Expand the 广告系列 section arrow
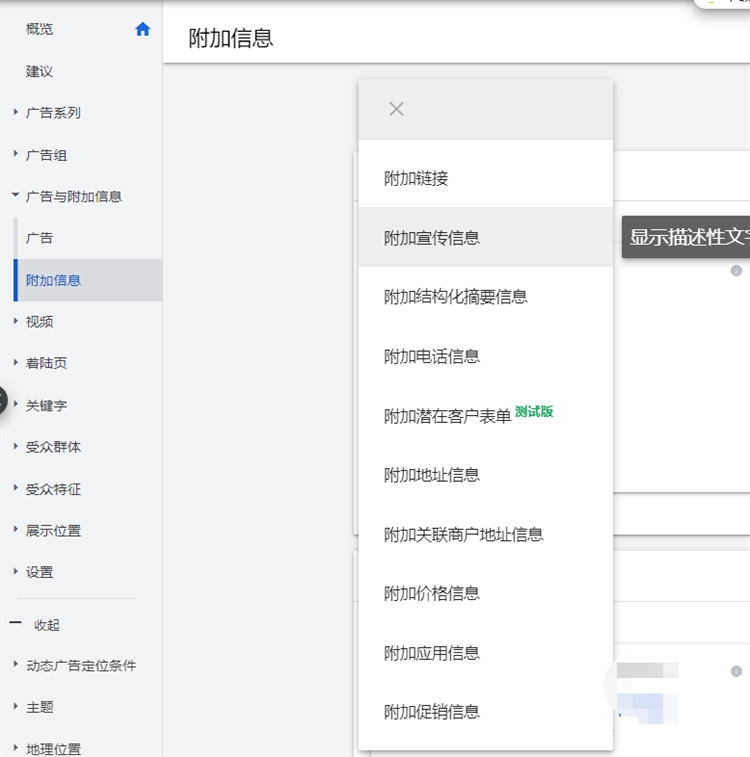The width and height of the screenshot is (750, 757). (x=15, y=112)
